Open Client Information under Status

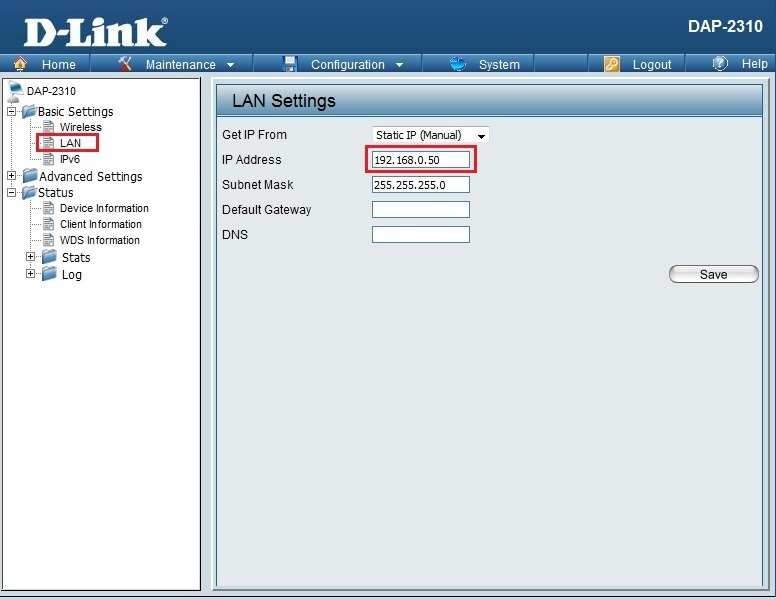pos(100,224)
